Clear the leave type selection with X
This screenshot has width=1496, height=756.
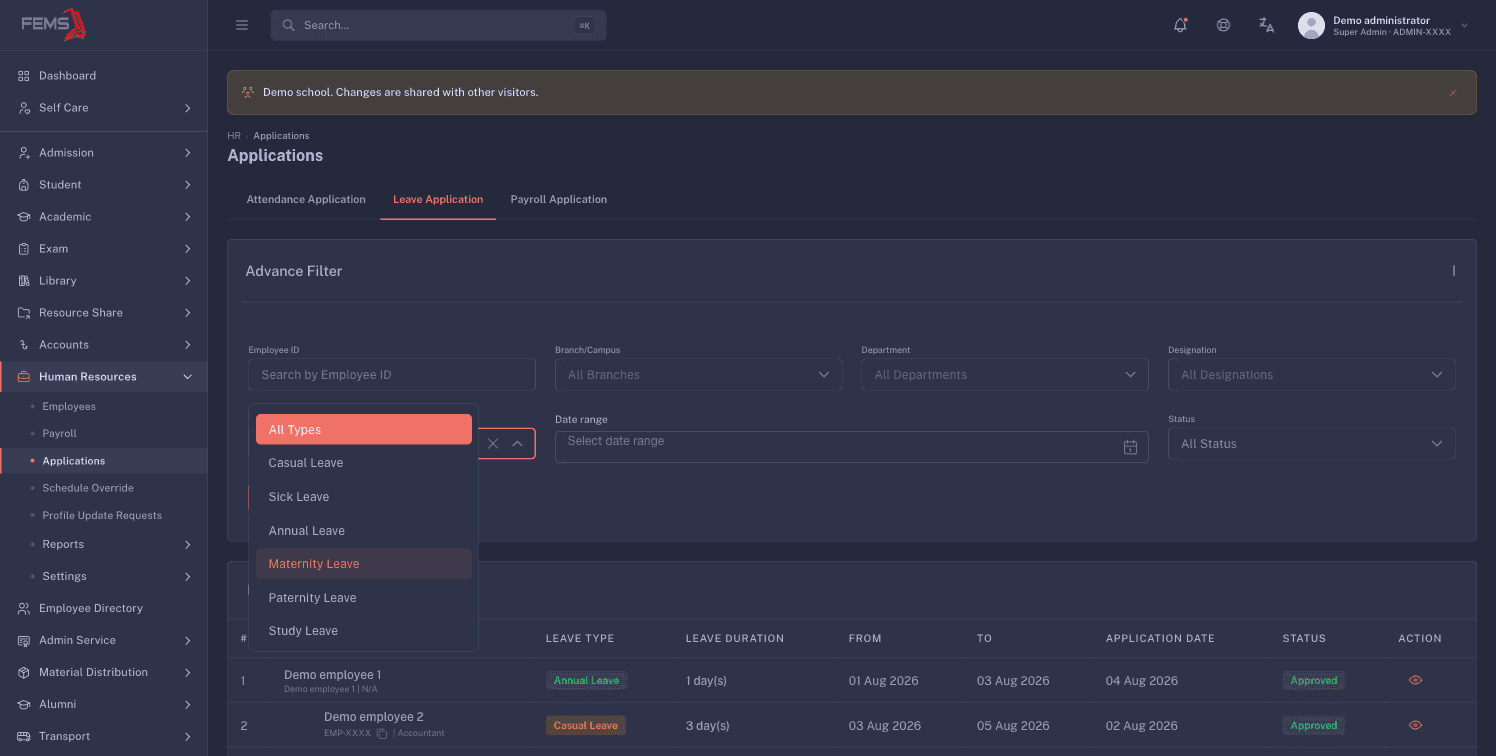click(x=493, y=443)
